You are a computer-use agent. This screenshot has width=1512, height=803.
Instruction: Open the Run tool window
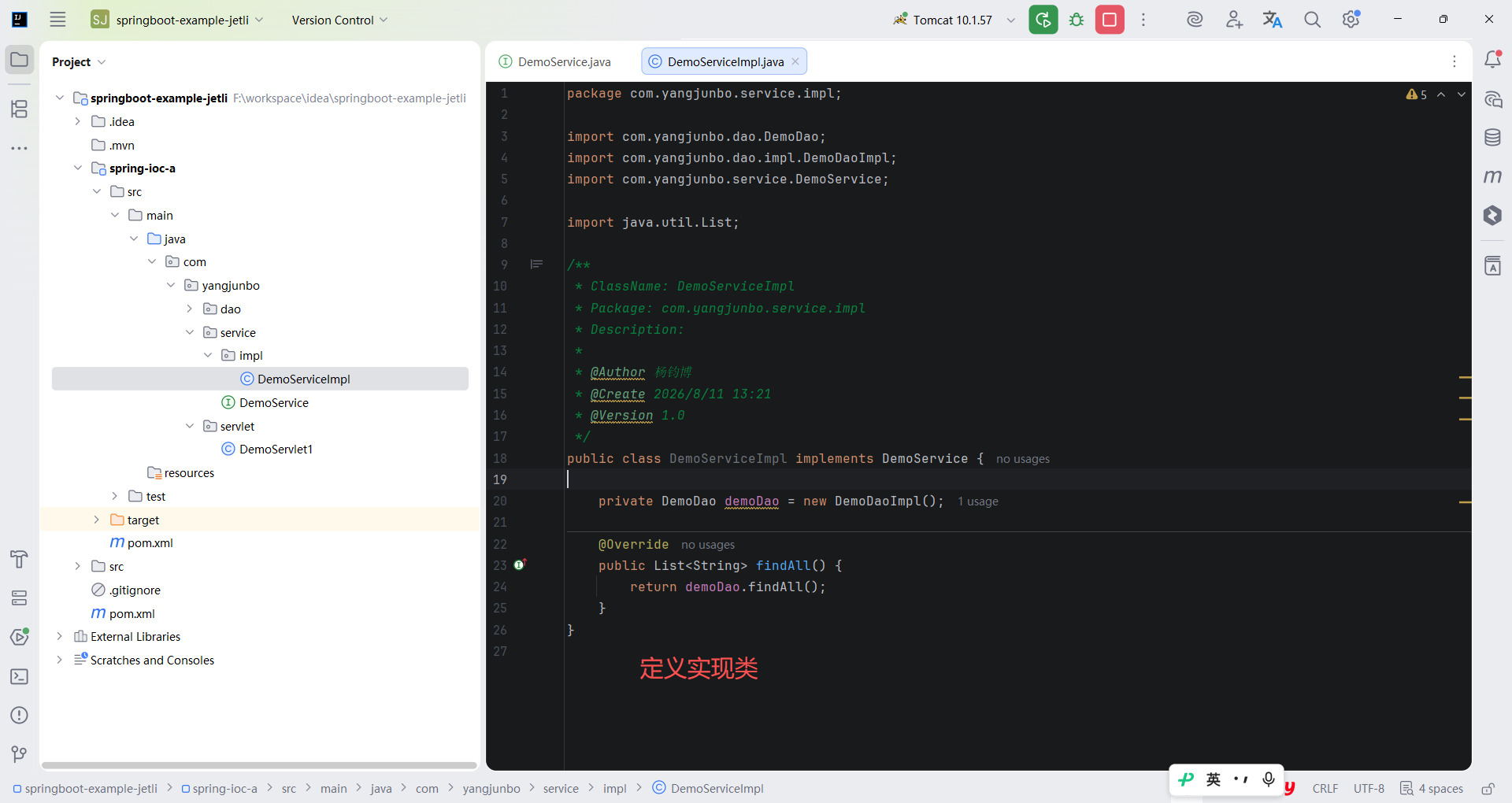[x=20, y=637]
